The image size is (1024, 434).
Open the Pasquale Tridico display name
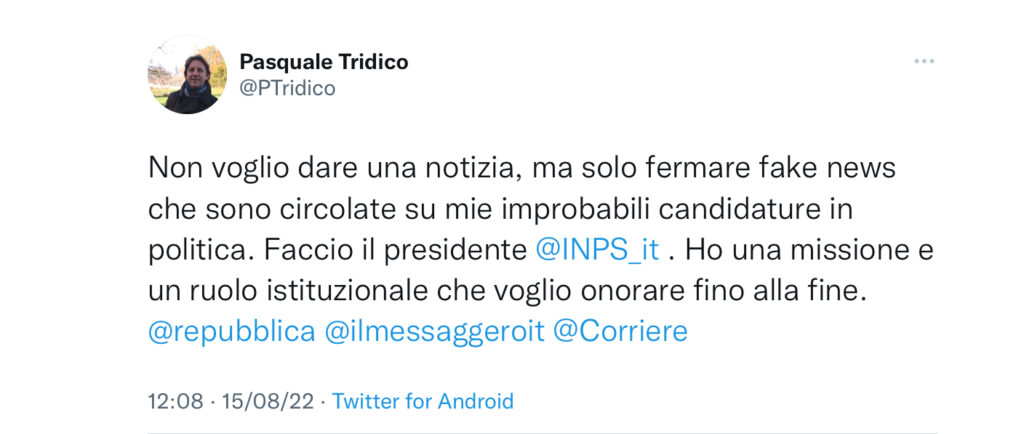pos(324,62)
